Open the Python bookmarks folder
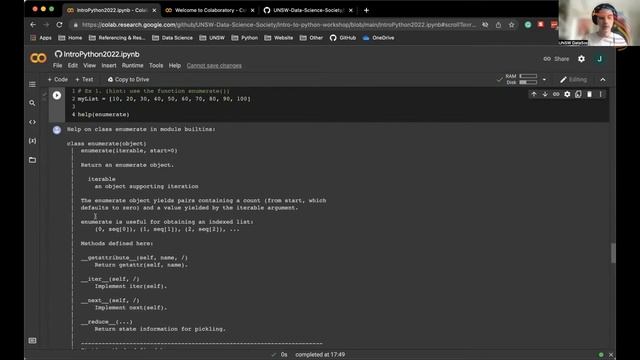 coord(244,38)
